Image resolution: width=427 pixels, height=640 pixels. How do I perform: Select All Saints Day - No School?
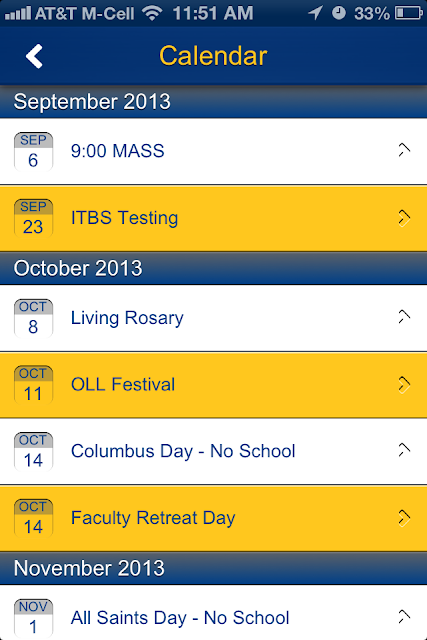214,613
